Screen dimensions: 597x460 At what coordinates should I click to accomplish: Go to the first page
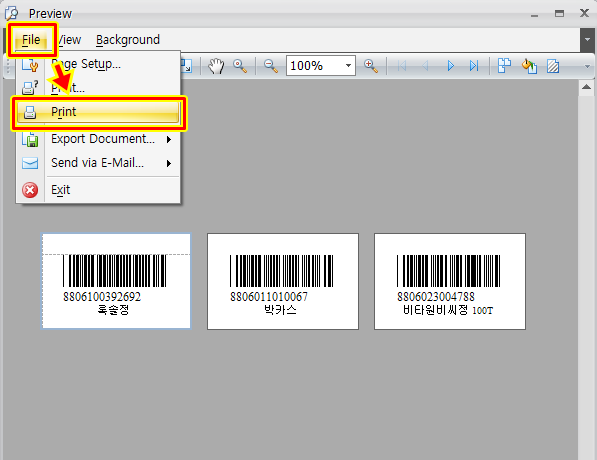(x=402, y=66)
